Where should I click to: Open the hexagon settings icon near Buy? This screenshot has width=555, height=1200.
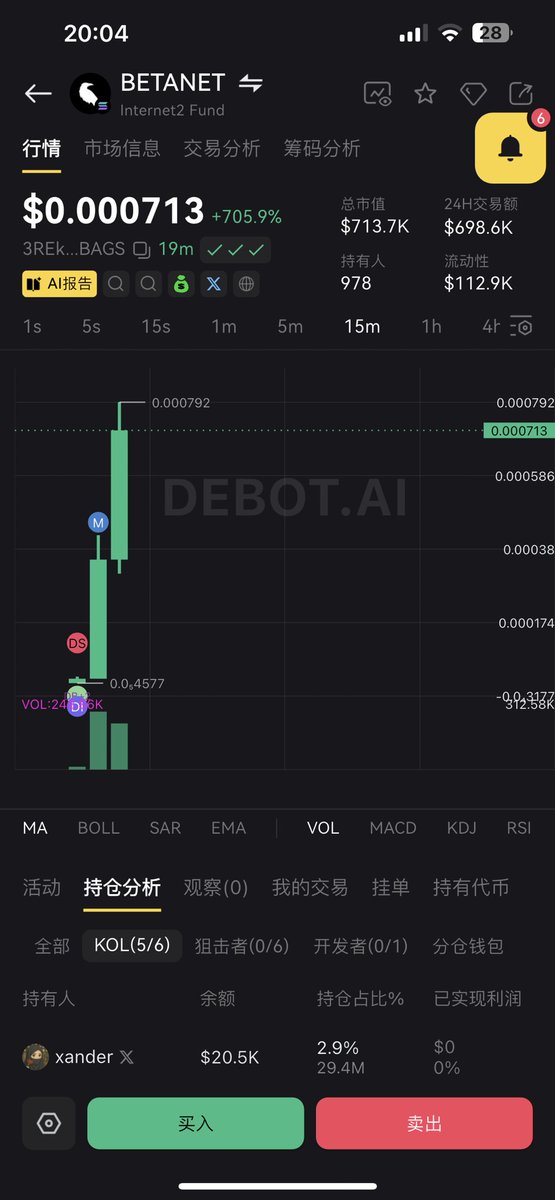tap(49, 1123)
